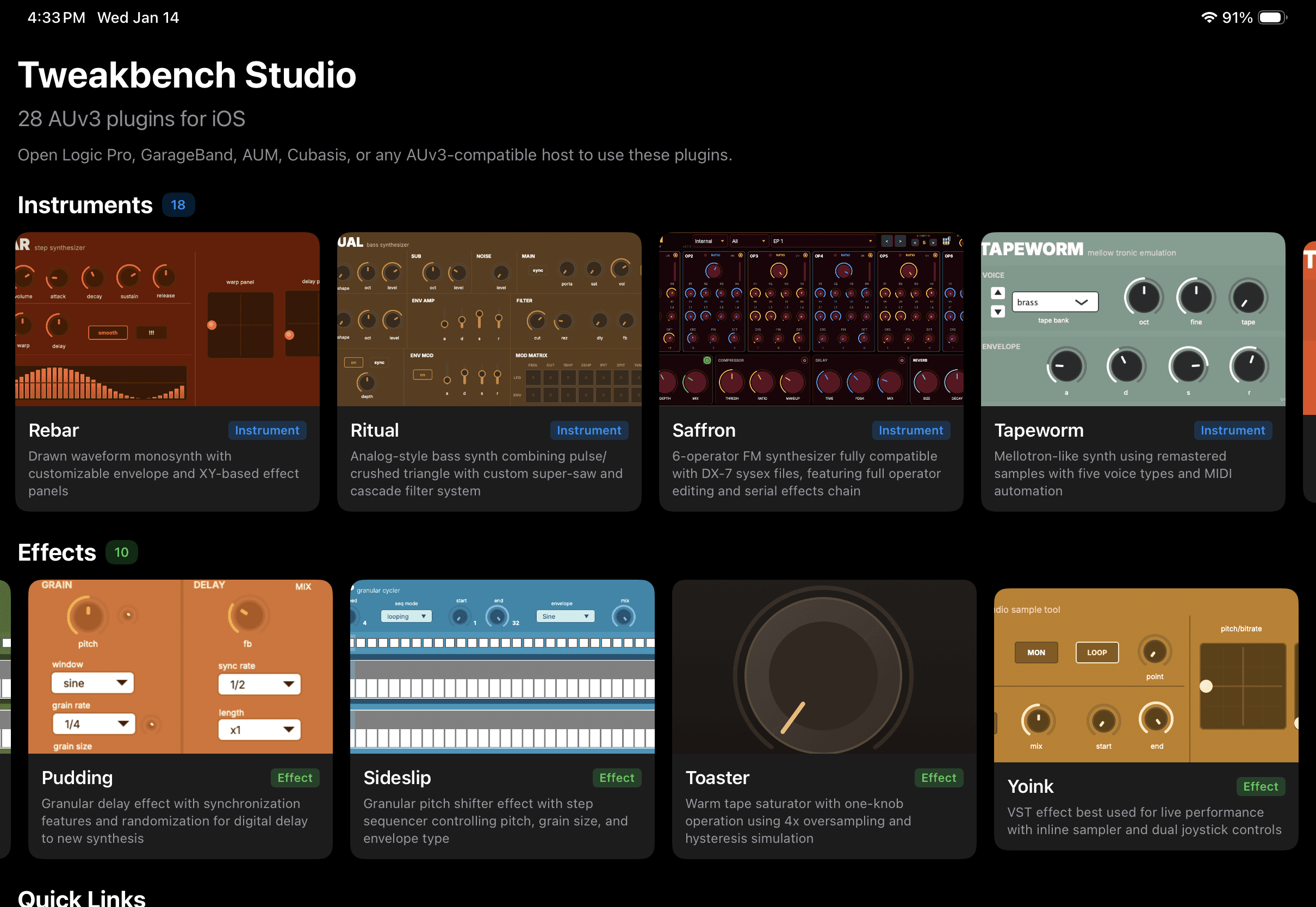Click Tapeworm envelope s knob

pyautogui.click(x=1188, y=366)
